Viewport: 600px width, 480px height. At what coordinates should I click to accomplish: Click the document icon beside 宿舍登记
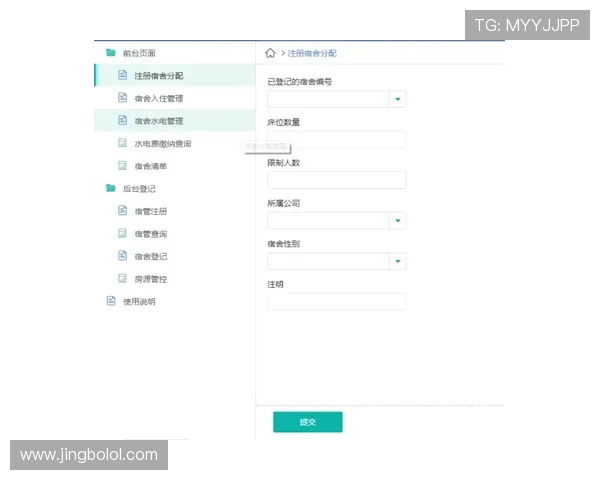coord(122,256)
